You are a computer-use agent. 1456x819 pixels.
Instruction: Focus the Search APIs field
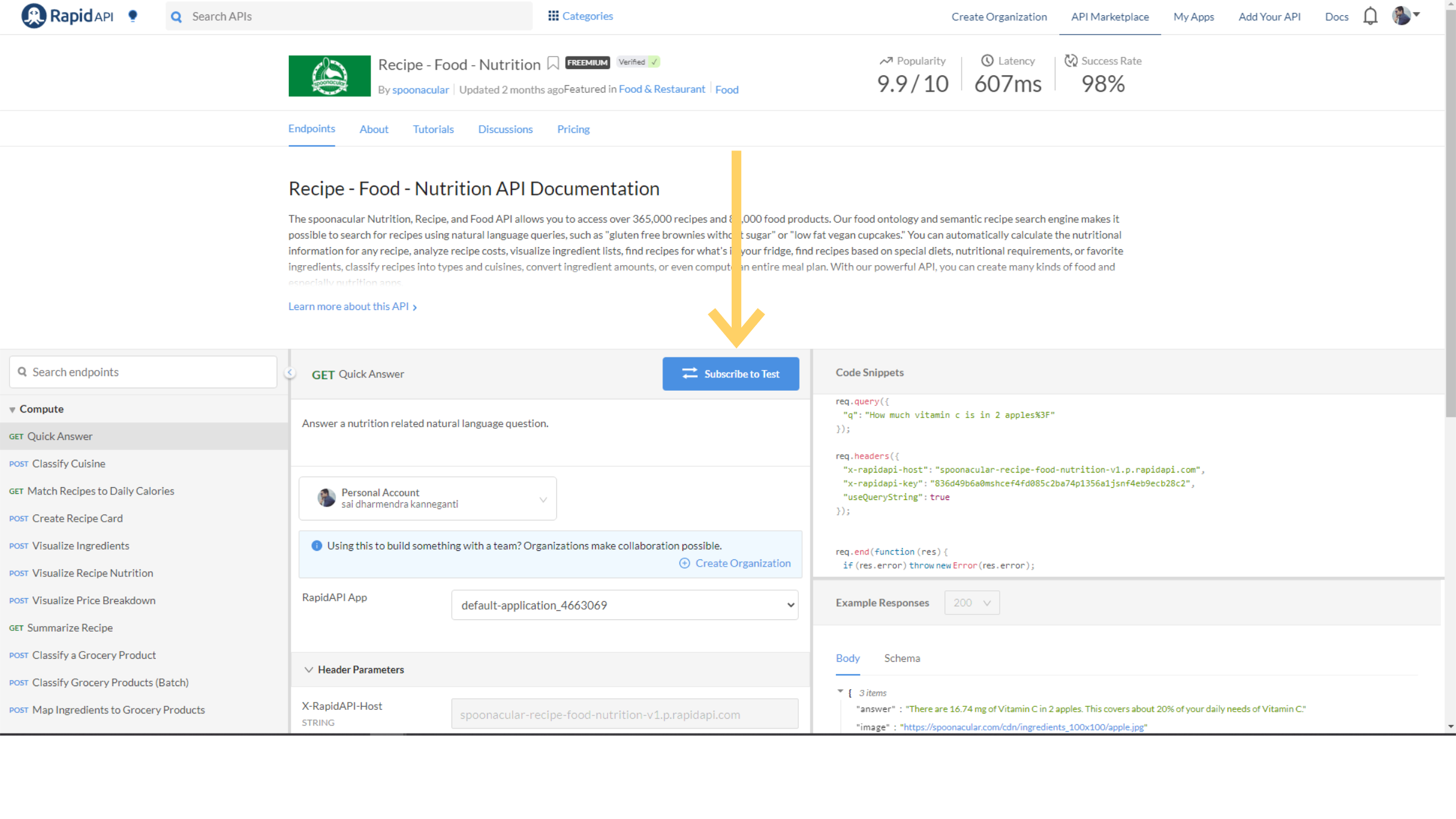(349, 16)
